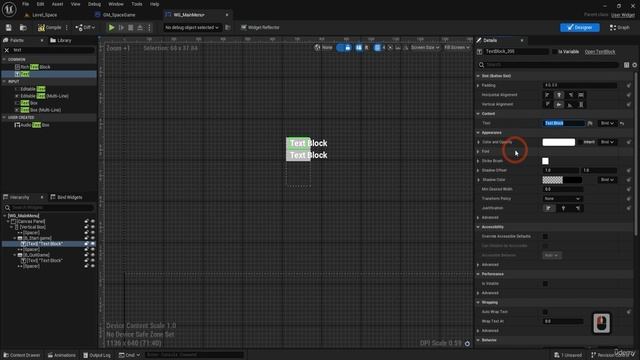This screenshot has height=360, width=640.
Task: Collapse the COMMON palette category
Action: click(4, 60)
